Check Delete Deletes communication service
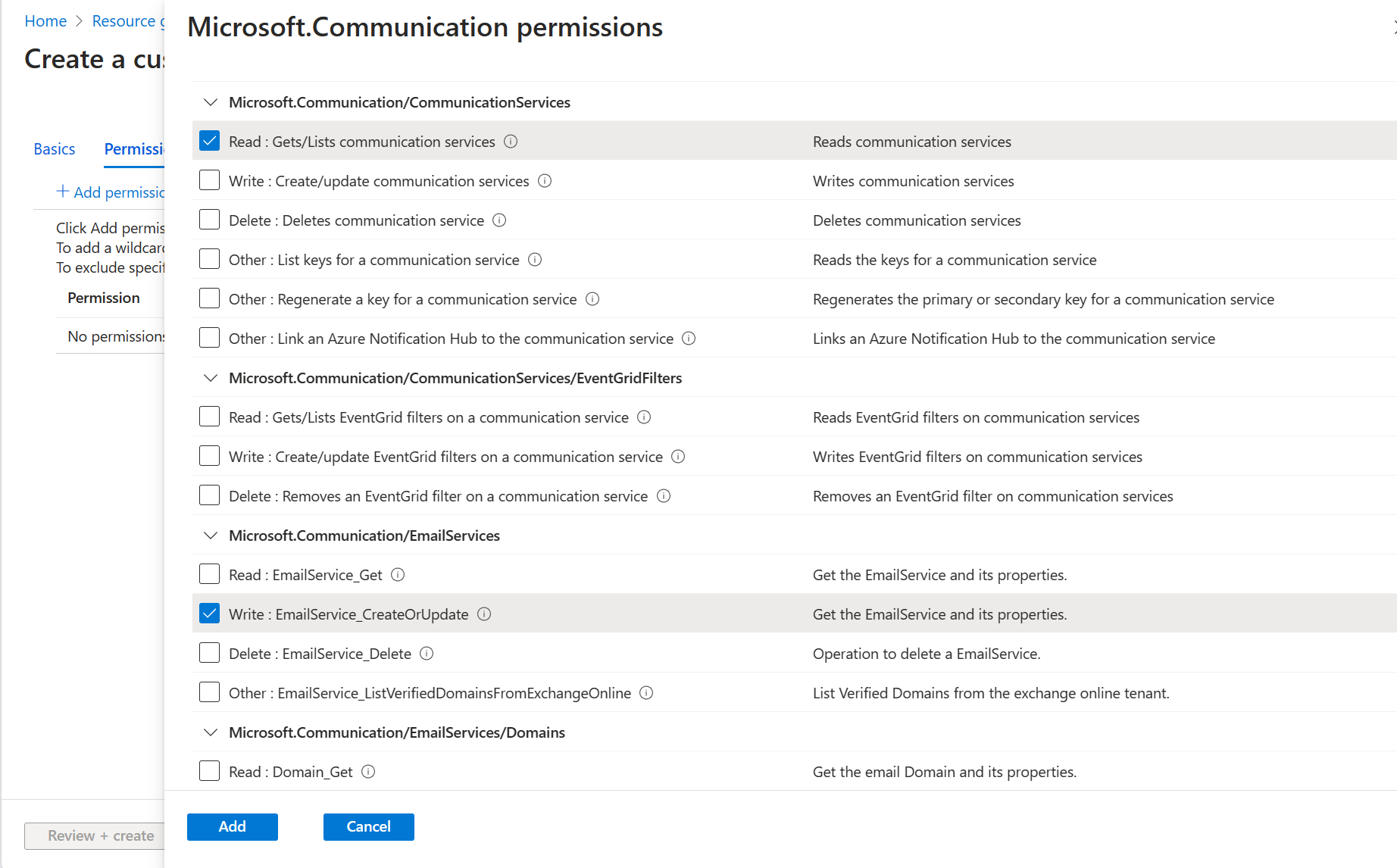Viewport: 1397px width, 868px height. coord(209,220)
